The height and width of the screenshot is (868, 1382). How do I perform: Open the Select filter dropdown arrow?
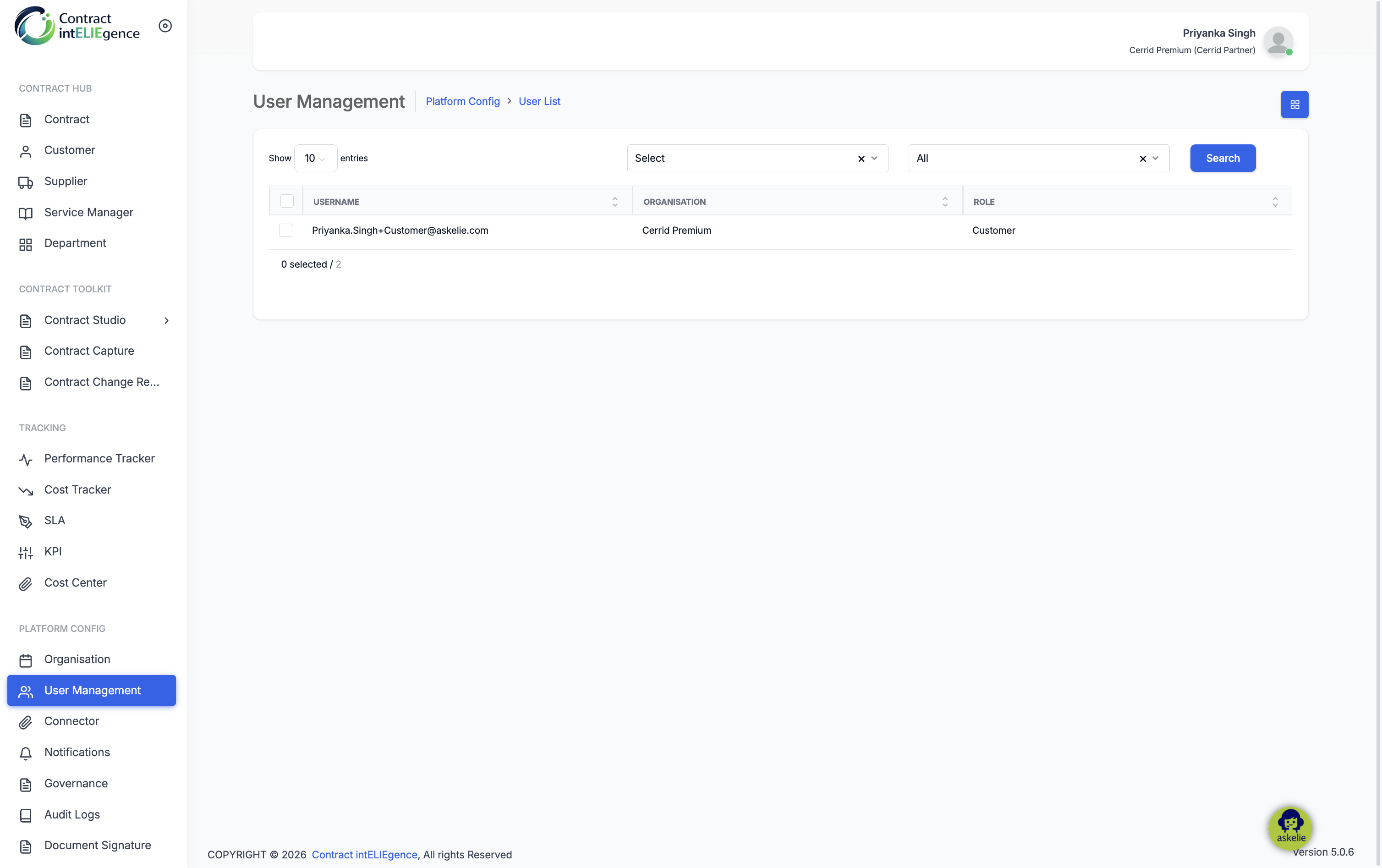[x=874, y=158]
